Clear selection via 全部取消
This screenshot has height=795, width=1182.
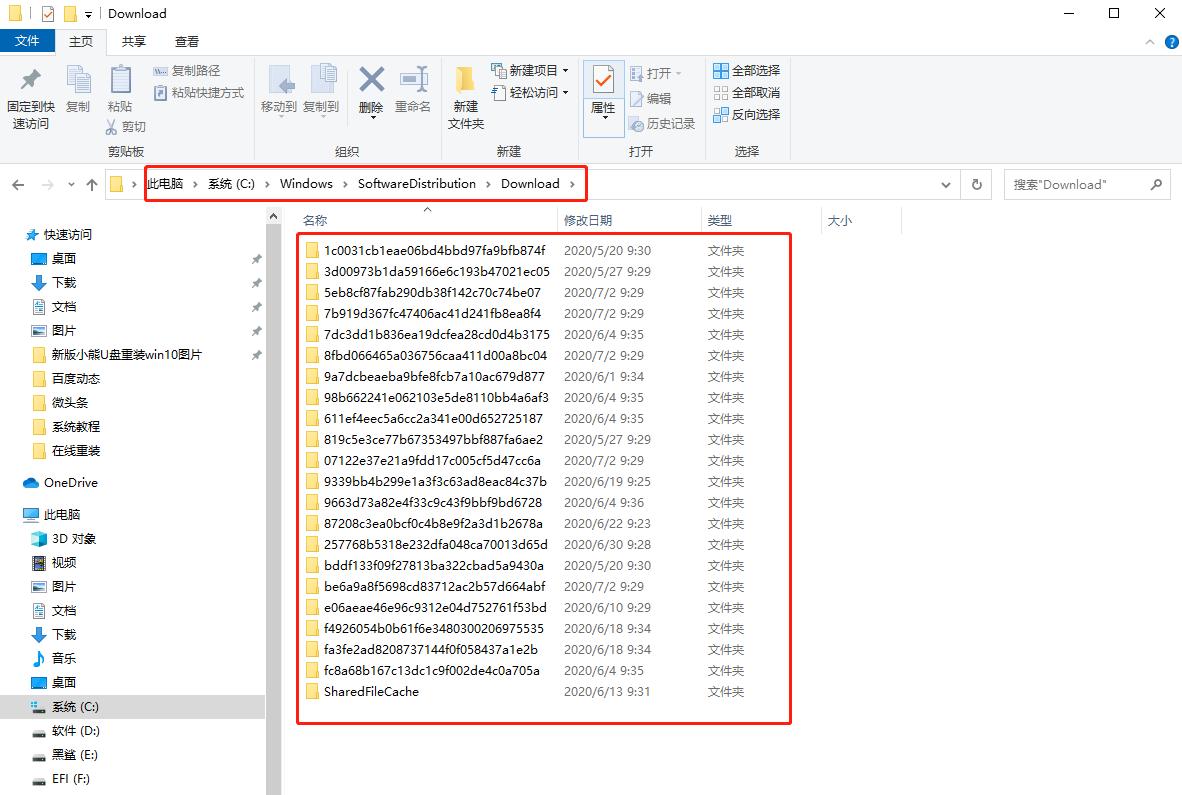pos(745,92)
